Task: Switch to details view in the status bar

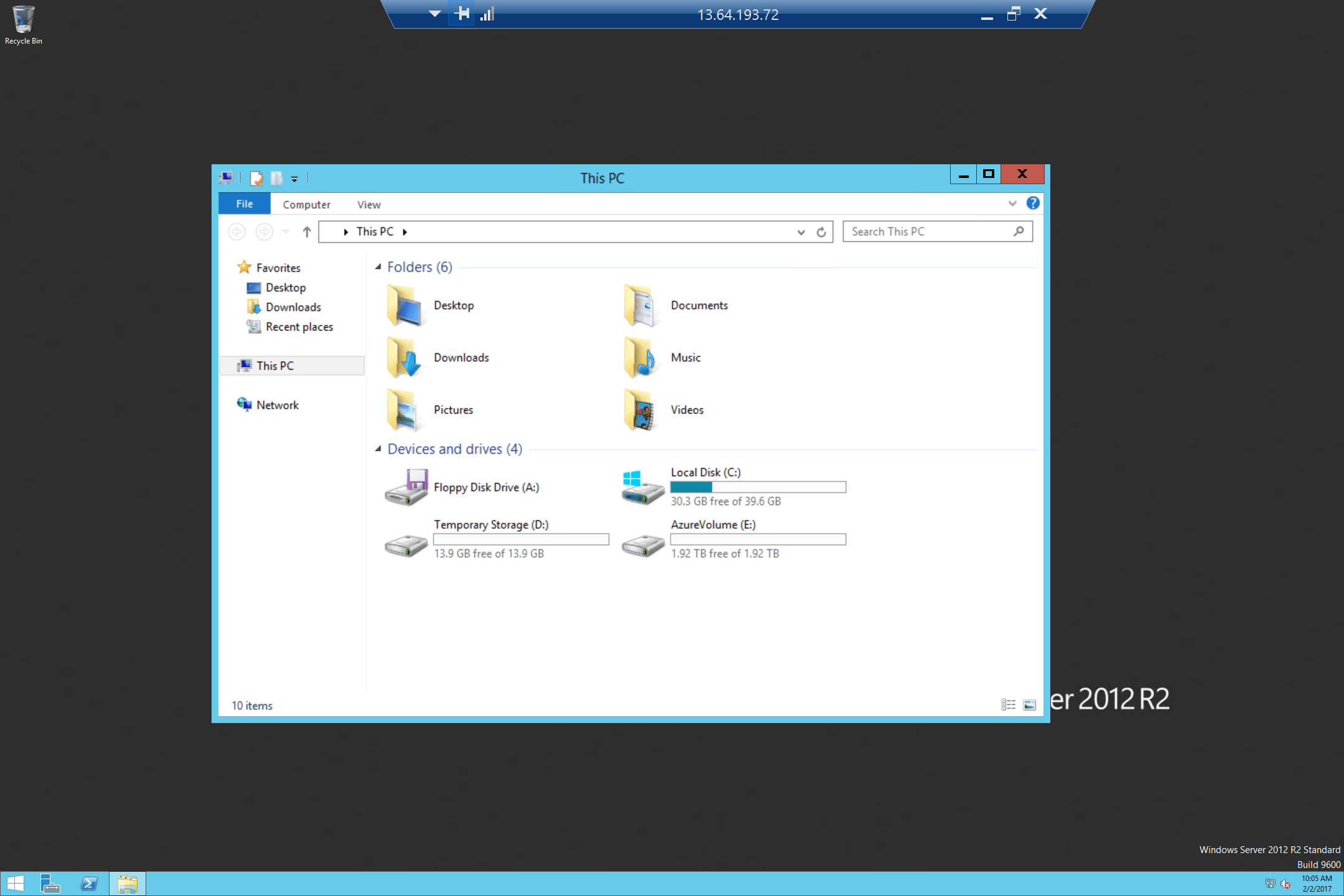Action: [1008, 704]
